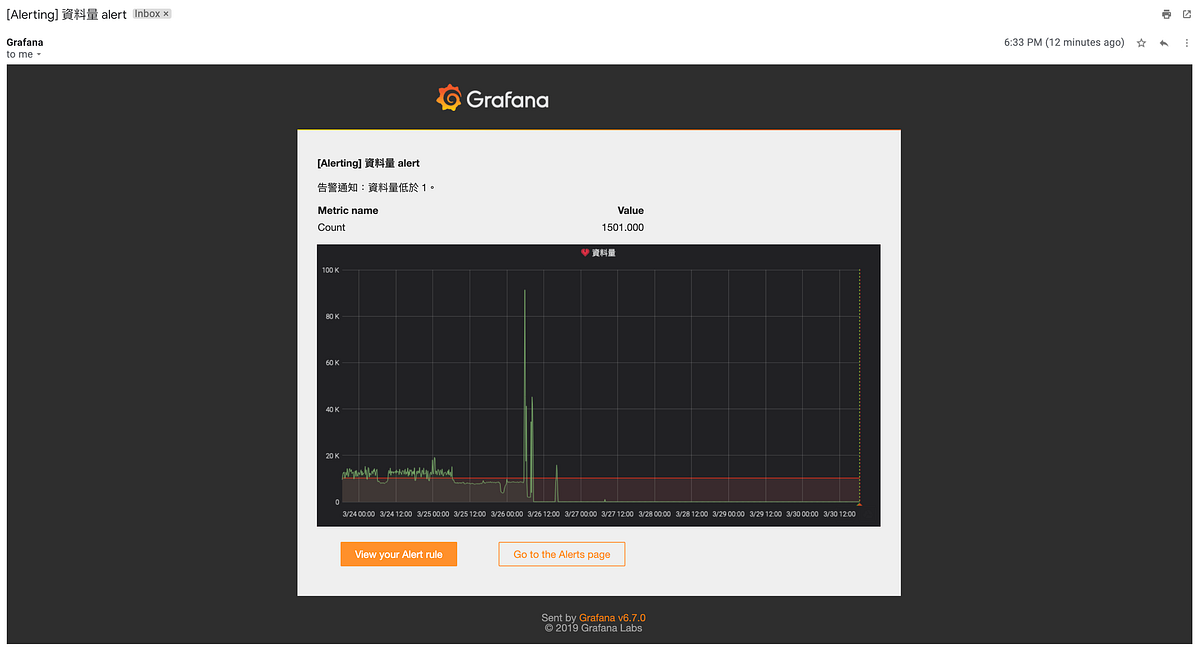Select the email subject '[Alerting] 資料量 alert'
The image size is (1200, 651).
(66, 14)
